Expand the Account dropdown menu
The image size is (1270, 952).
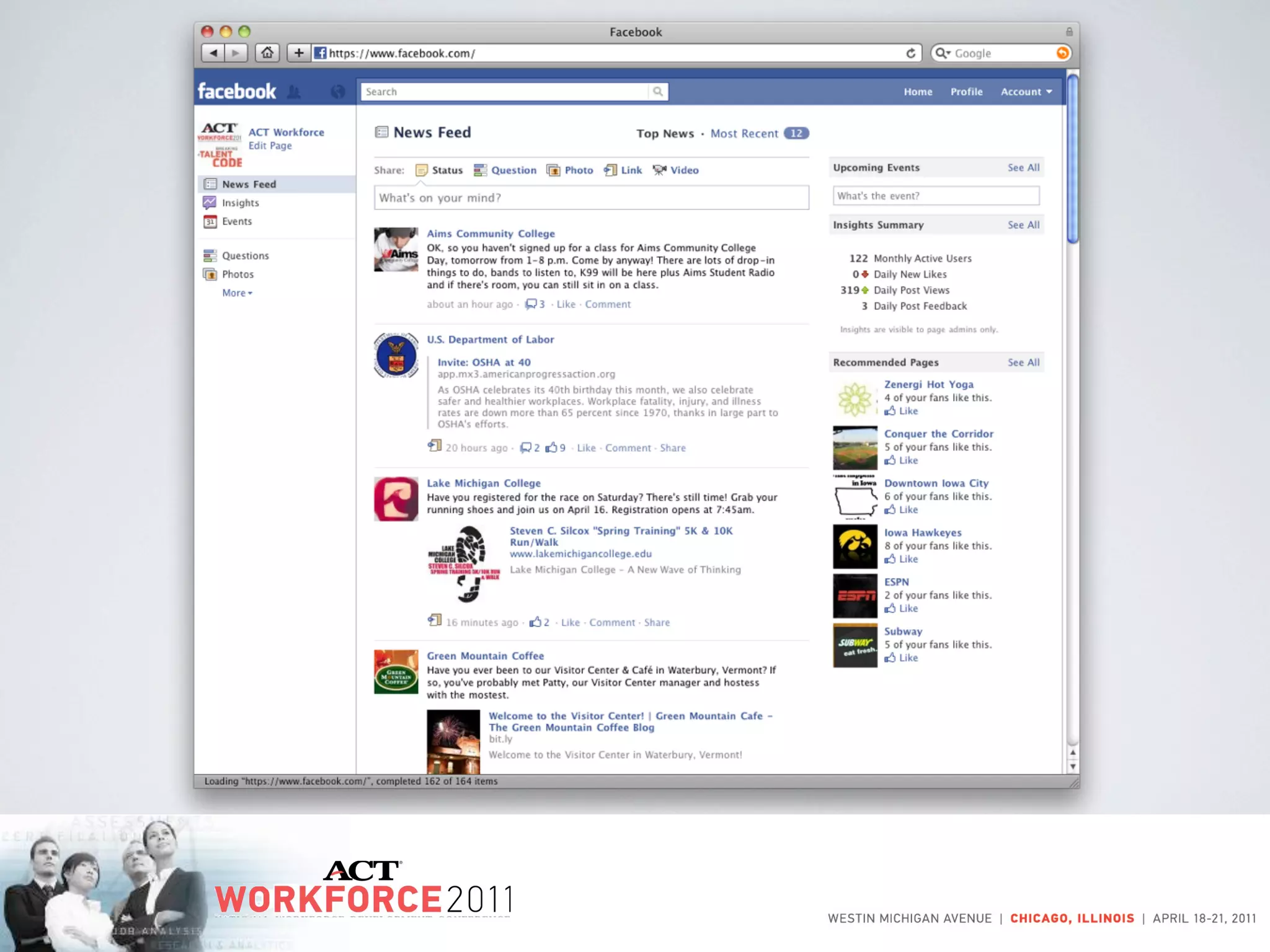click(1026, 92)
